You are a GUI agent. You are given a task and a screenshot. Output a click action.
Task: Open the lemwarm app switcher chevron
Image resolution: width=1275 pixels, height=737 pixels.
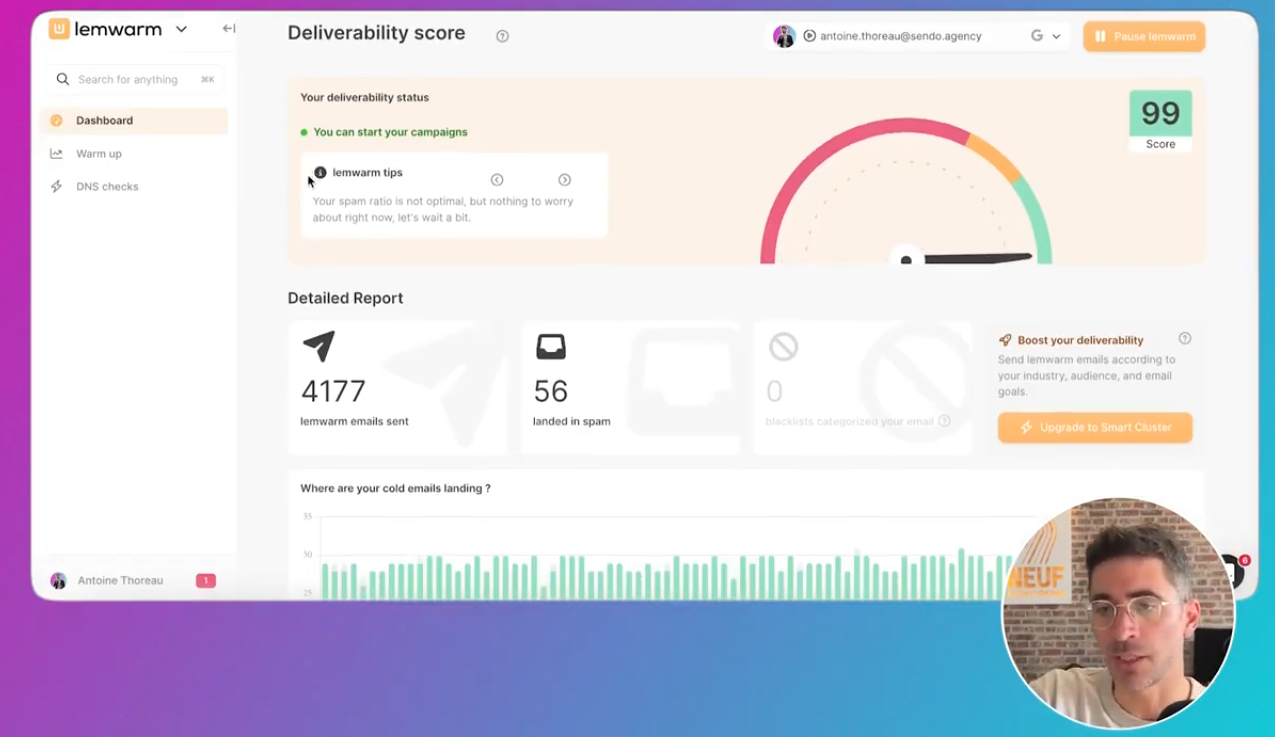click(x=181, y=30)
